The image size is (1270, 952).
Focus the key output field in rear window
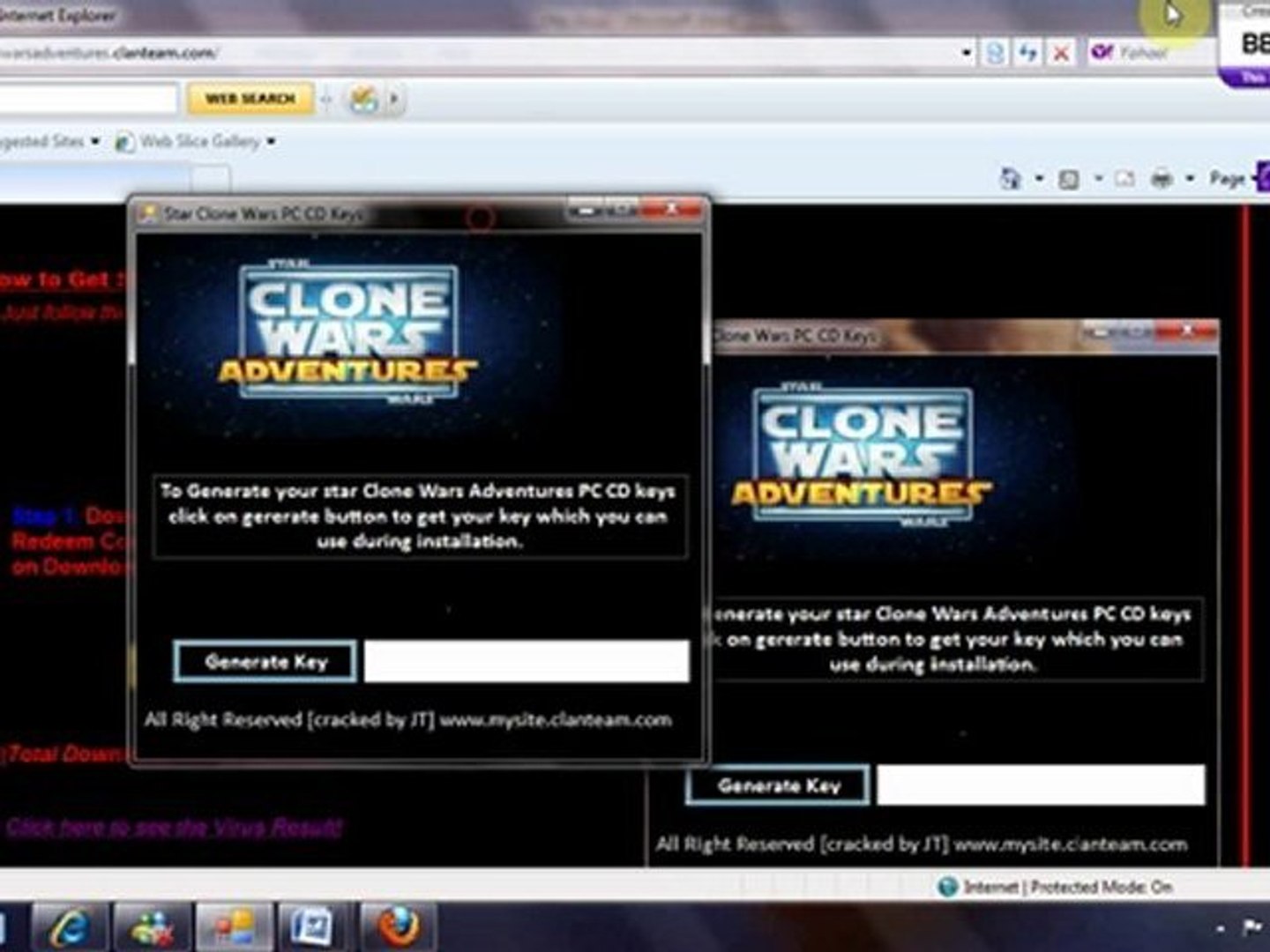(1041, 785)
